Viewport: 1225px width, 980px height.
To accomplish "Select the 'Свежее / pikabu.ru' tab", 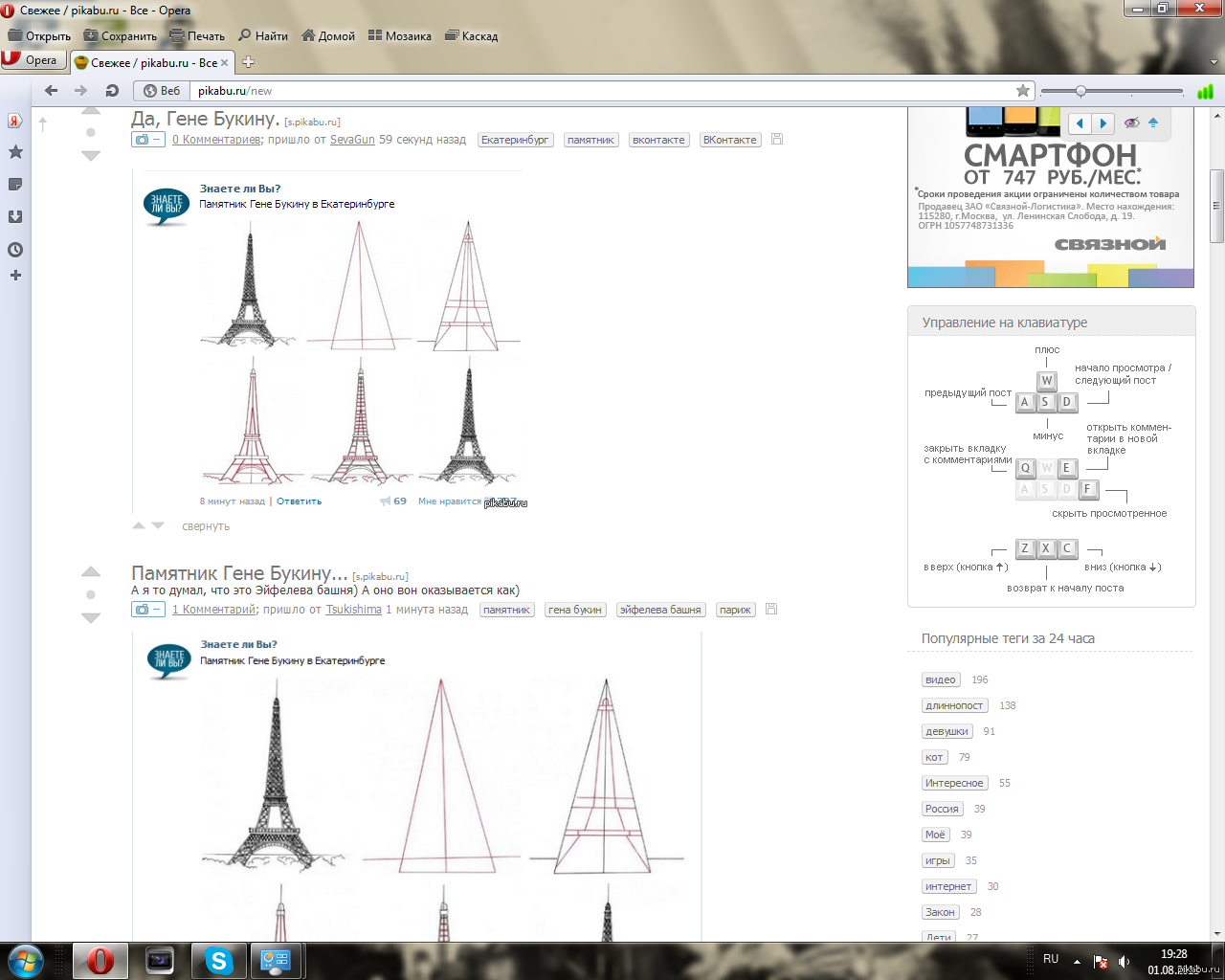I will [x=152, y=63].
